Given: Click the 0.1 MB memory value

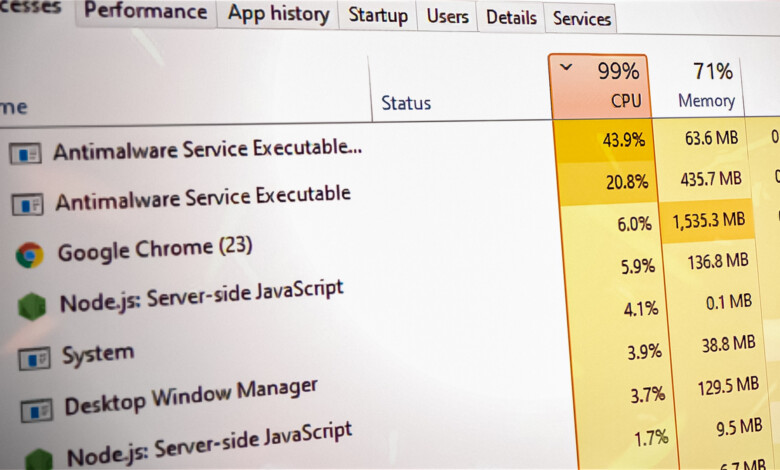Looking at the screenshot, I should point(729,302).
